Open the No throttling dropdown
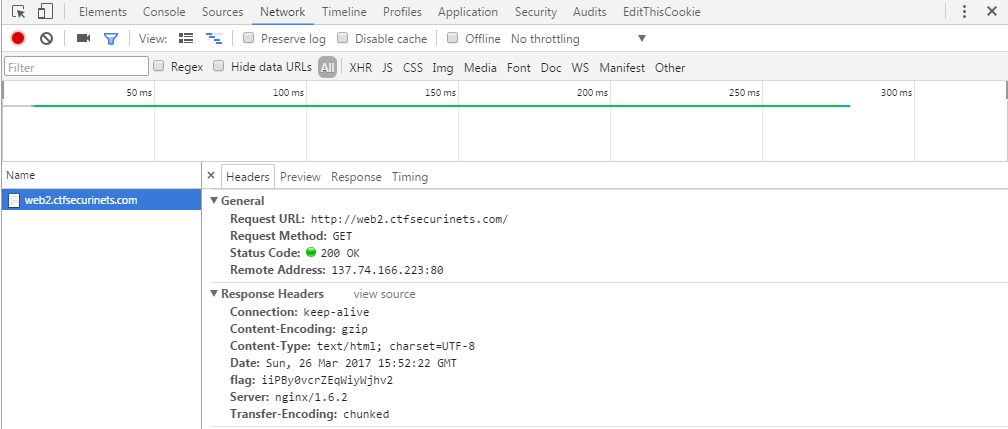 tap(578, 39)
